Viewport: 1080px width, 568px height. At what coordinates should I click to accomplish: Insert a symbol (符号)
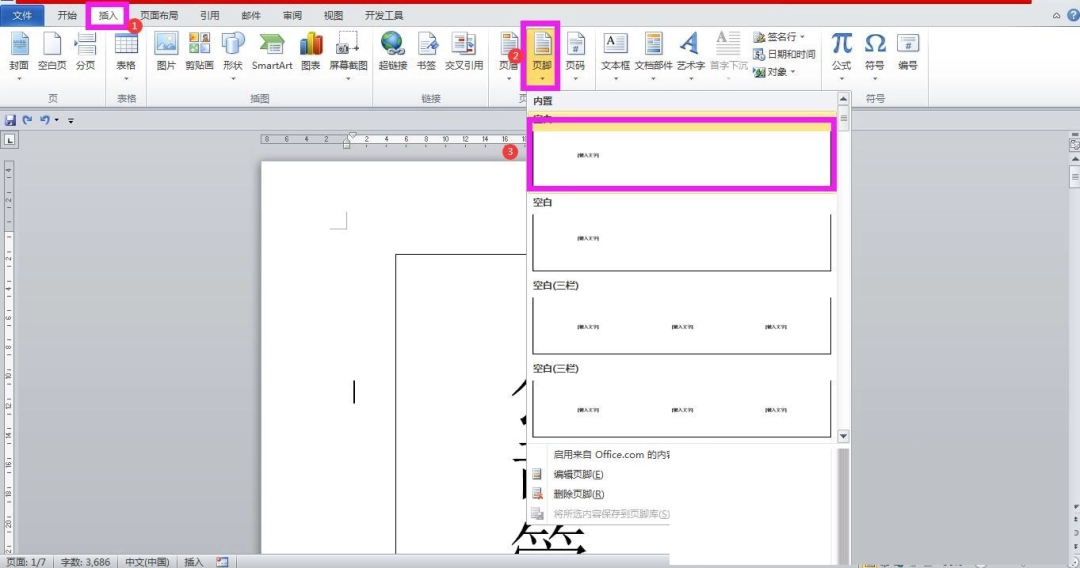875,55
